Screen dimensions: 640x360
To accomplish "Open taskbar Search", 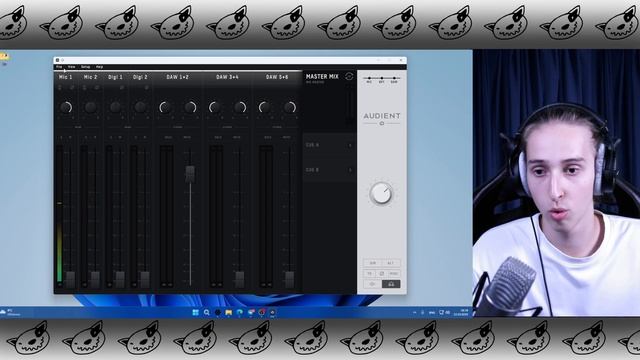I will pyautogui.click(x=207, y=313).
